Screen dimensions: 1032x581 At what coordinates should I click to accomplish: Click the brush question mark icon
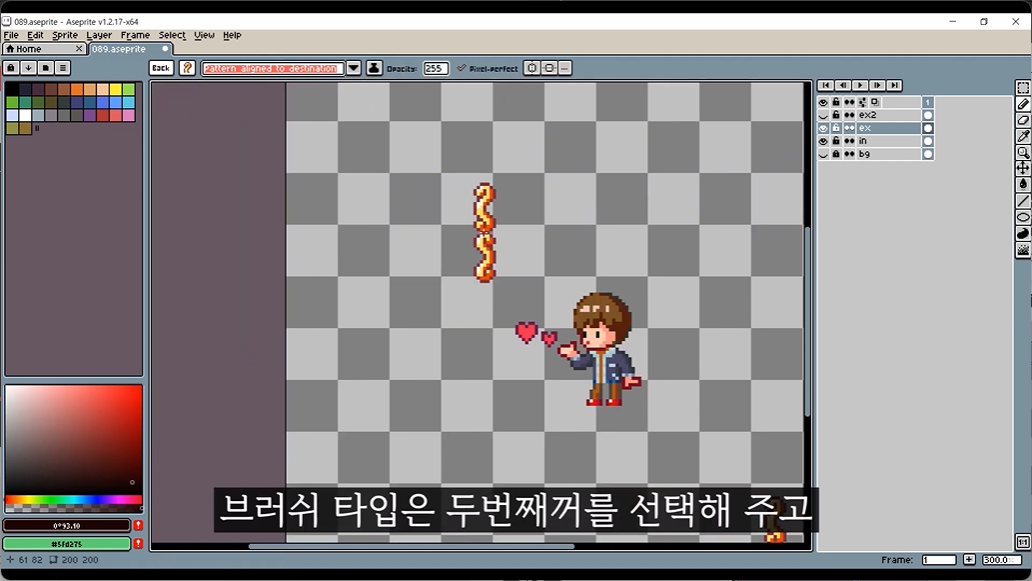coord(187,68)
